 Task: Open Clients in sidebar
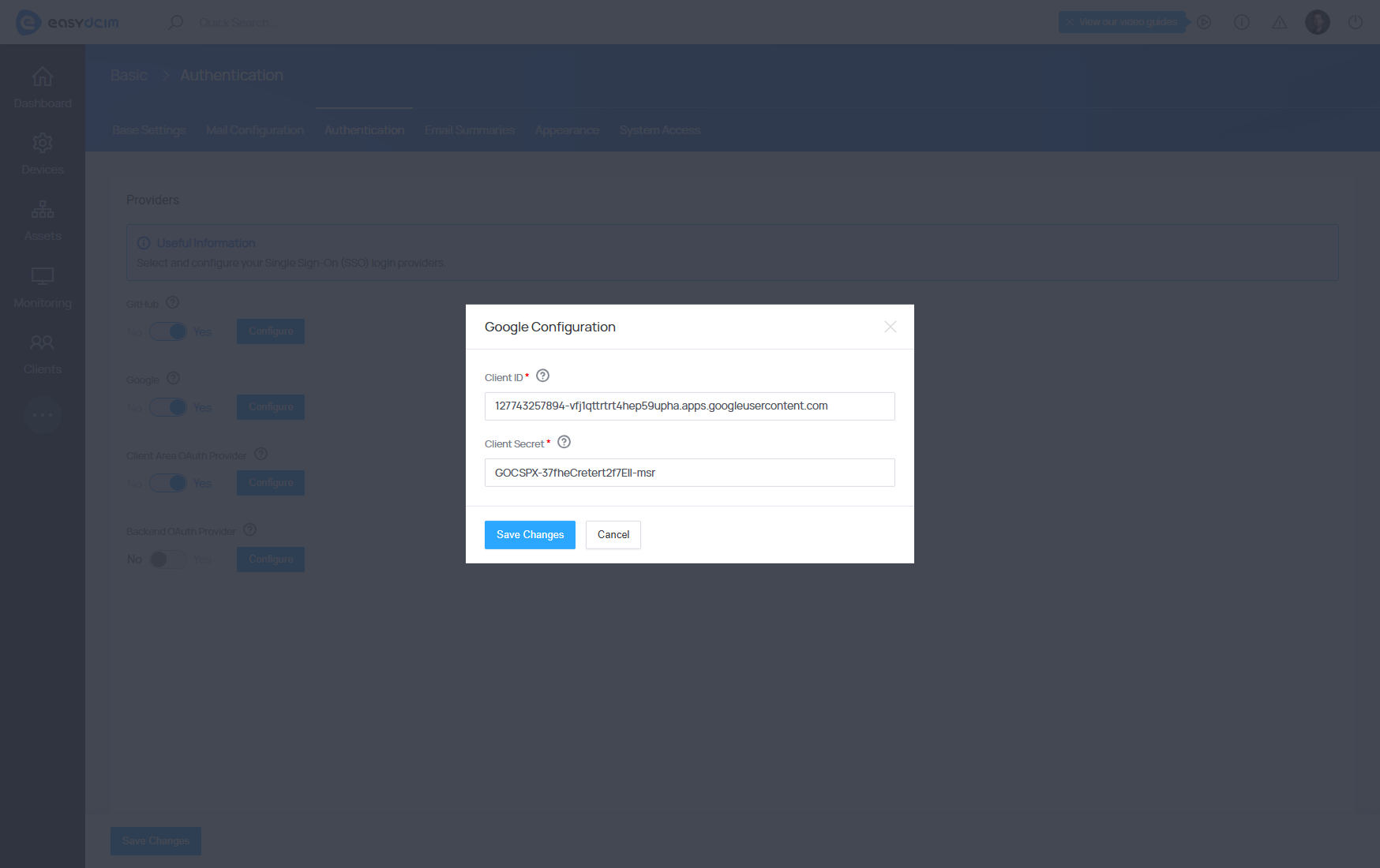[43, 354]
